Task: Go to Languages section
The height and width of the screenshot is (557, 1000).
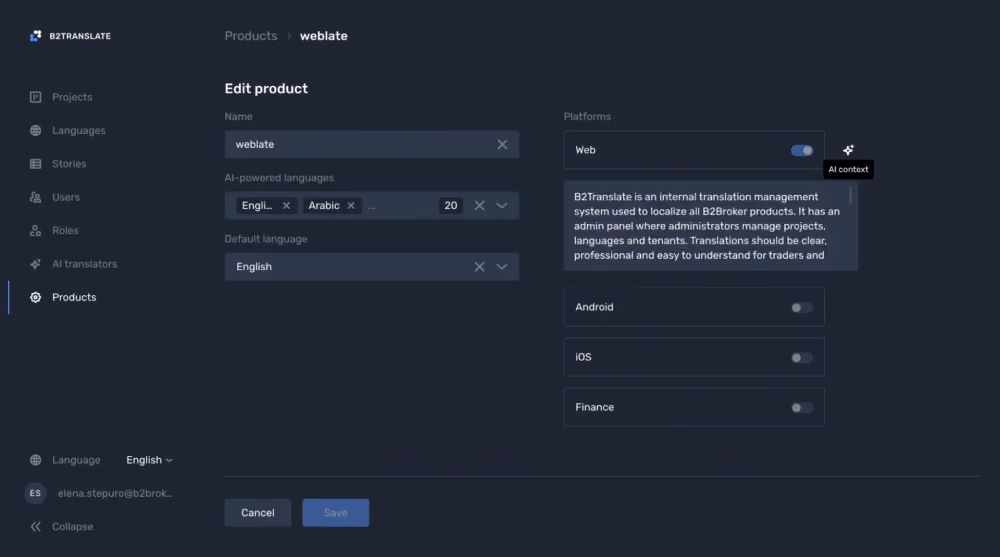Action: (x=78, y=130)
